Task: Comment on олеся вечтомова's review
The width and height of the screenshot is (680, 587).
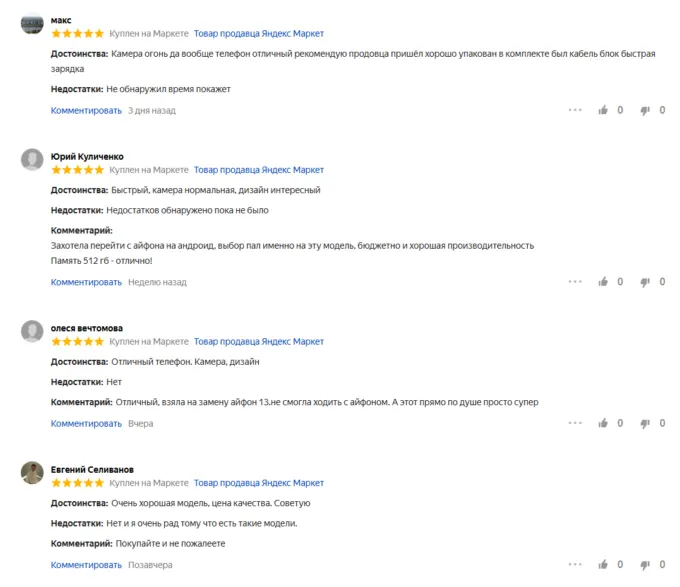Action: 86,424
